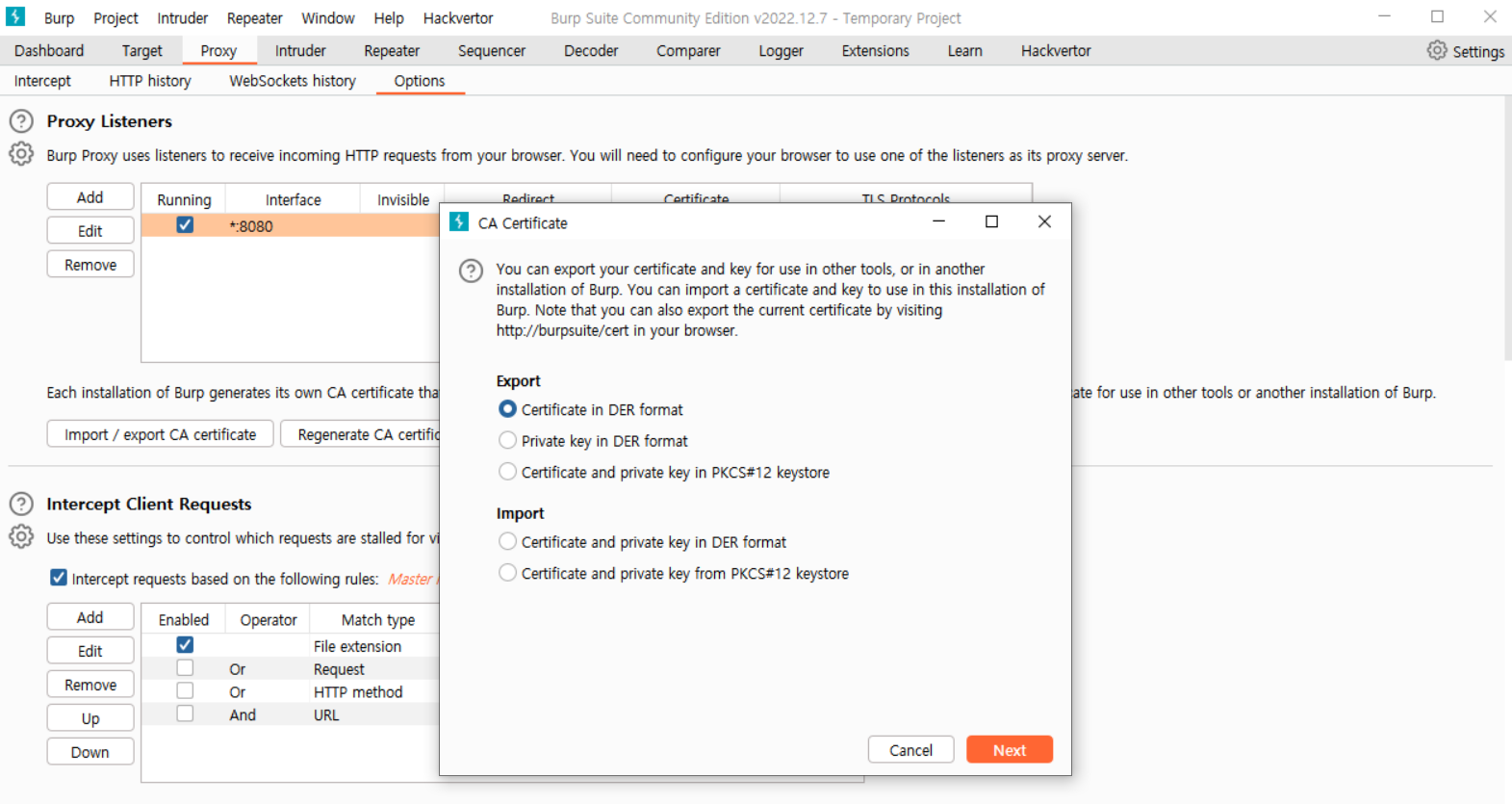Toggle Intercept requests based on rules checkbox
This screenshot has height=804, width=1512.
tap(59, 578)
